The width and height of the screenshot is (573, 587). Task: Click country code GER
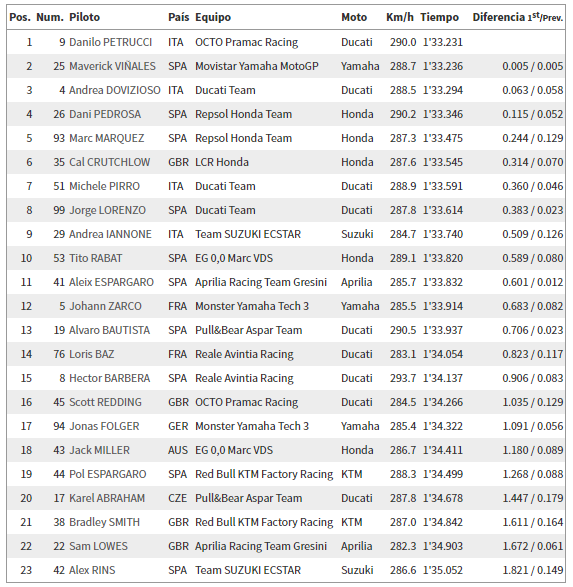point(178,426)
